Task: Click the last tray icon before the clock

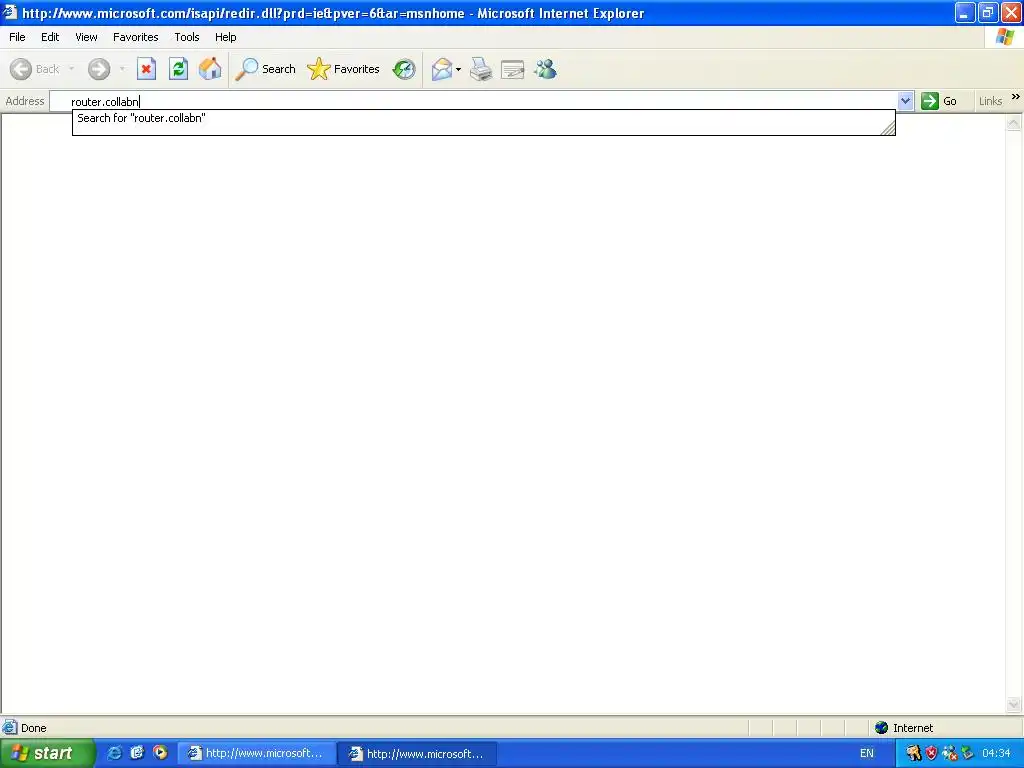Action: point(967,754)
